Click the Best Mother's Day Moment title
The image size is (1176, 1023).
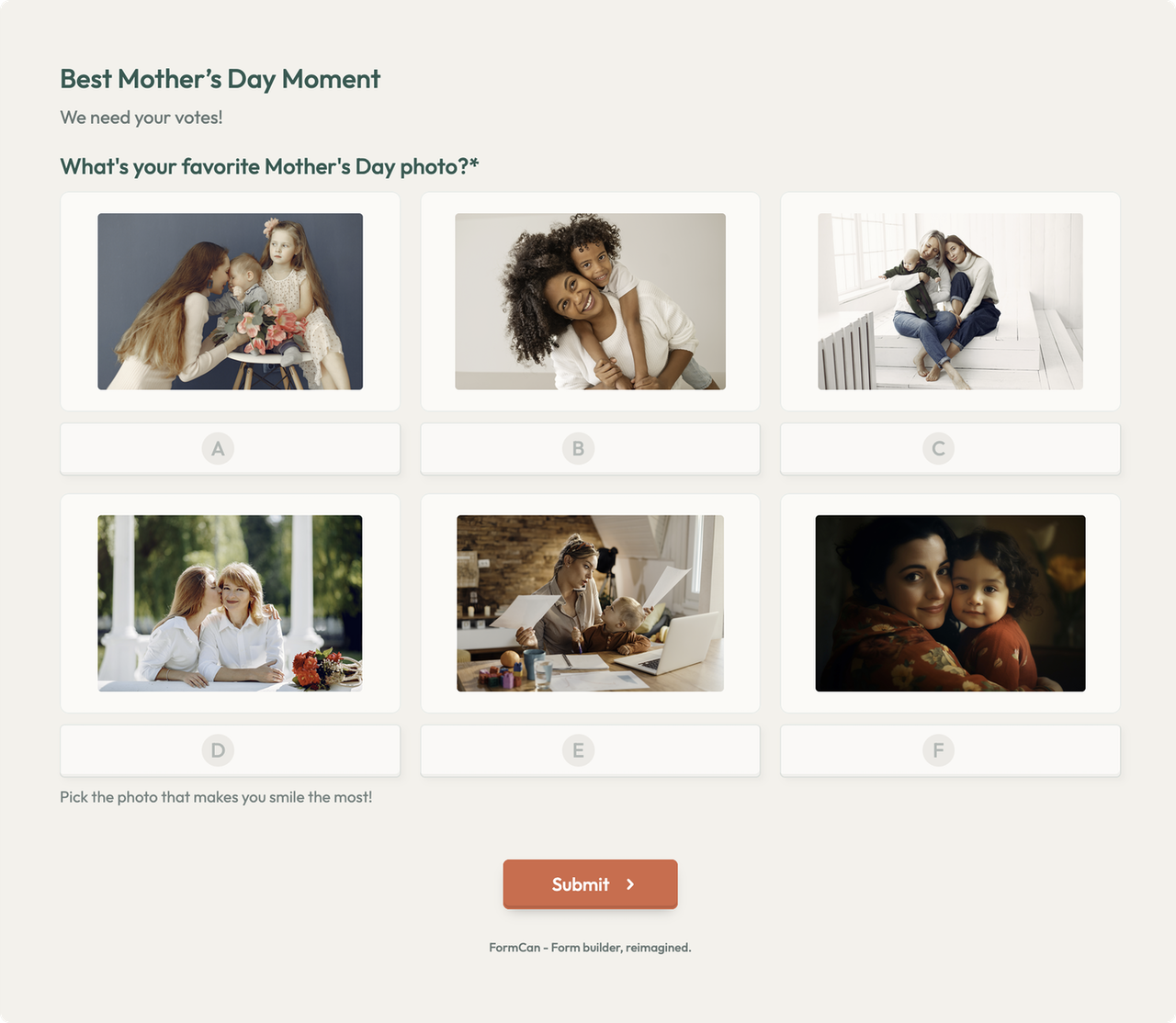(220, 79)
